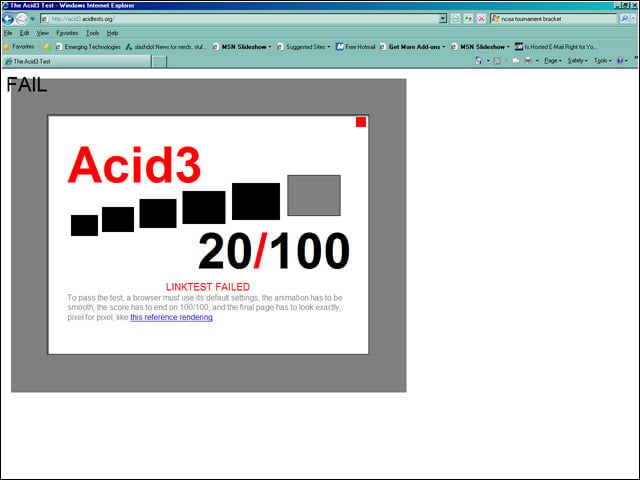Click the gray box after the black boxes
The image size is (640, 480).
click(314, 195)
